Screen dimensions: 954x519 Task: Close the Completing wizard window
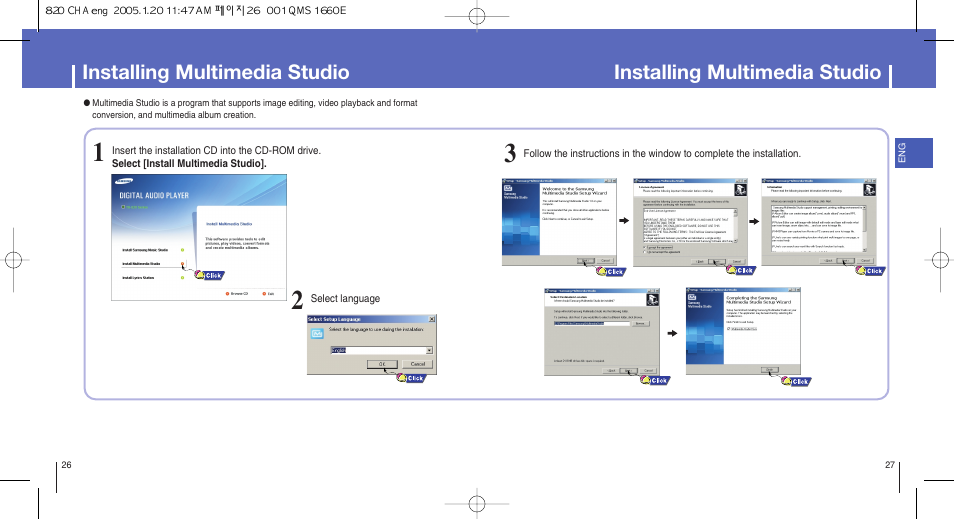[x=798, y=290]
